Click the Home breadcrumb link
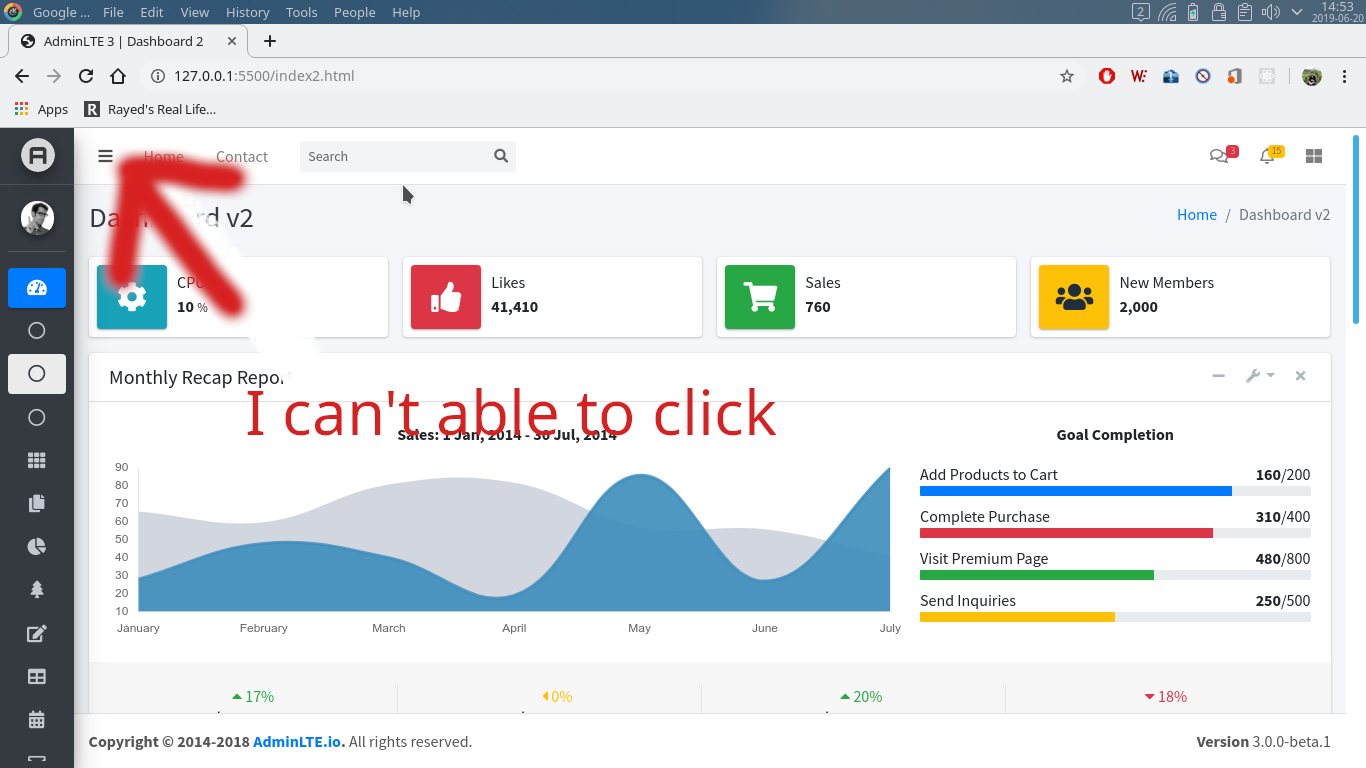Image resolution: width=1366 pixels, height=768 pixels. click(x=1196, y=214)
